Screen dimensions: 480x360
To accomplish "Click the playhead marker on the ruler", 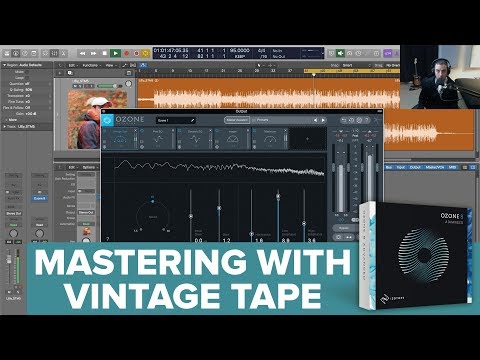I will tap(314, 74).
